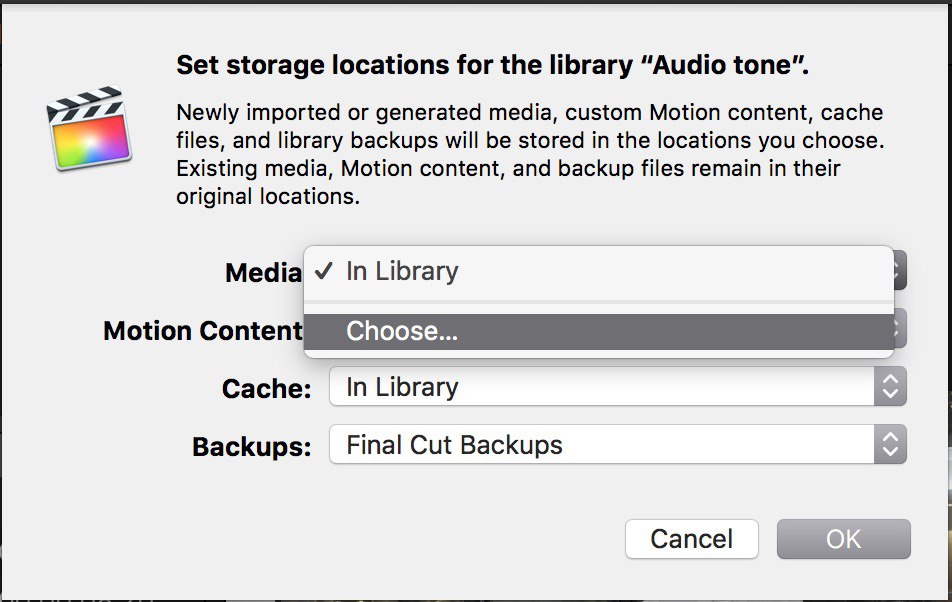Click the "Backups:" field label

252,446
